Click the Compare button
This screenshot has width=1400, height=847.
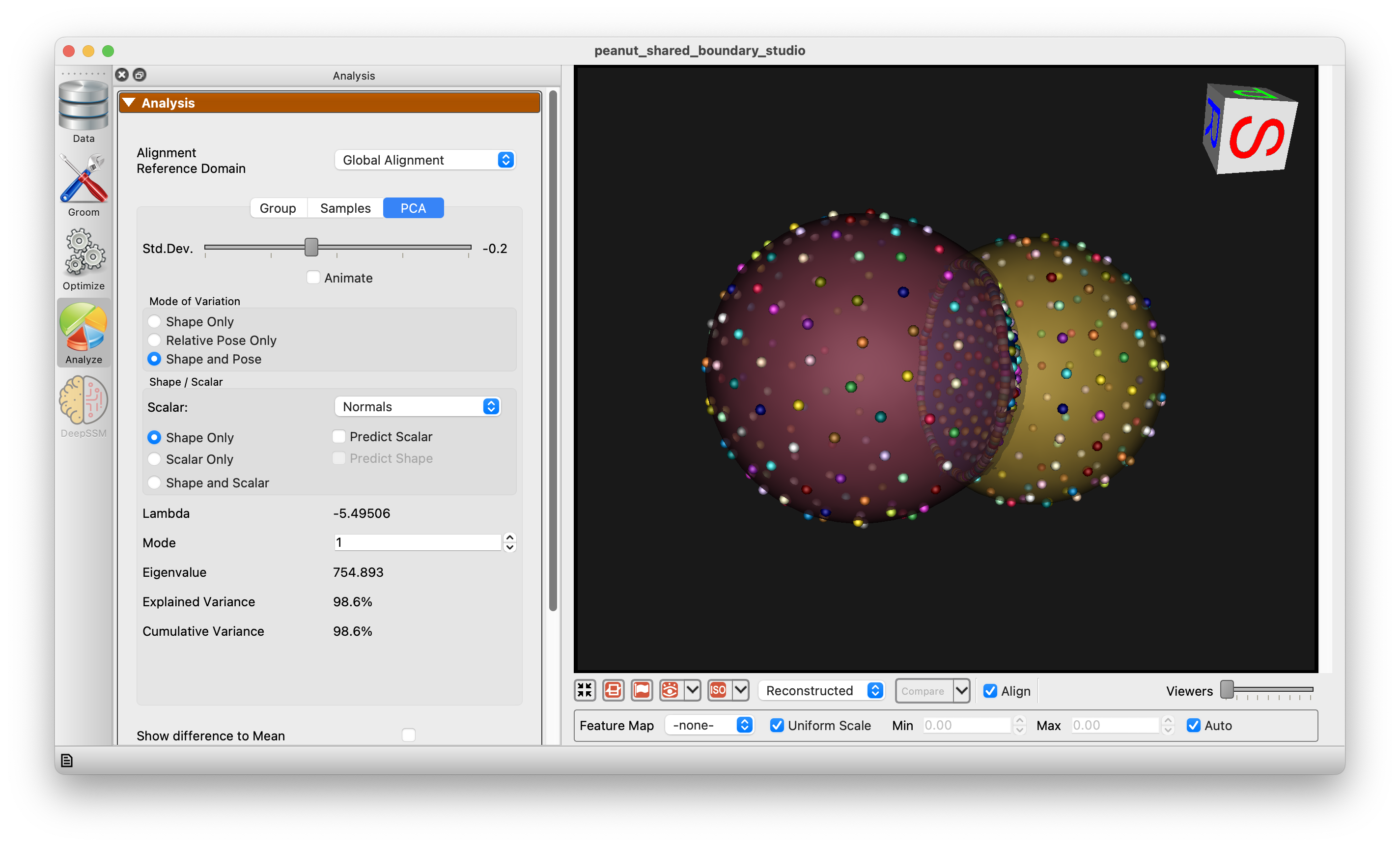pos(924,691)
